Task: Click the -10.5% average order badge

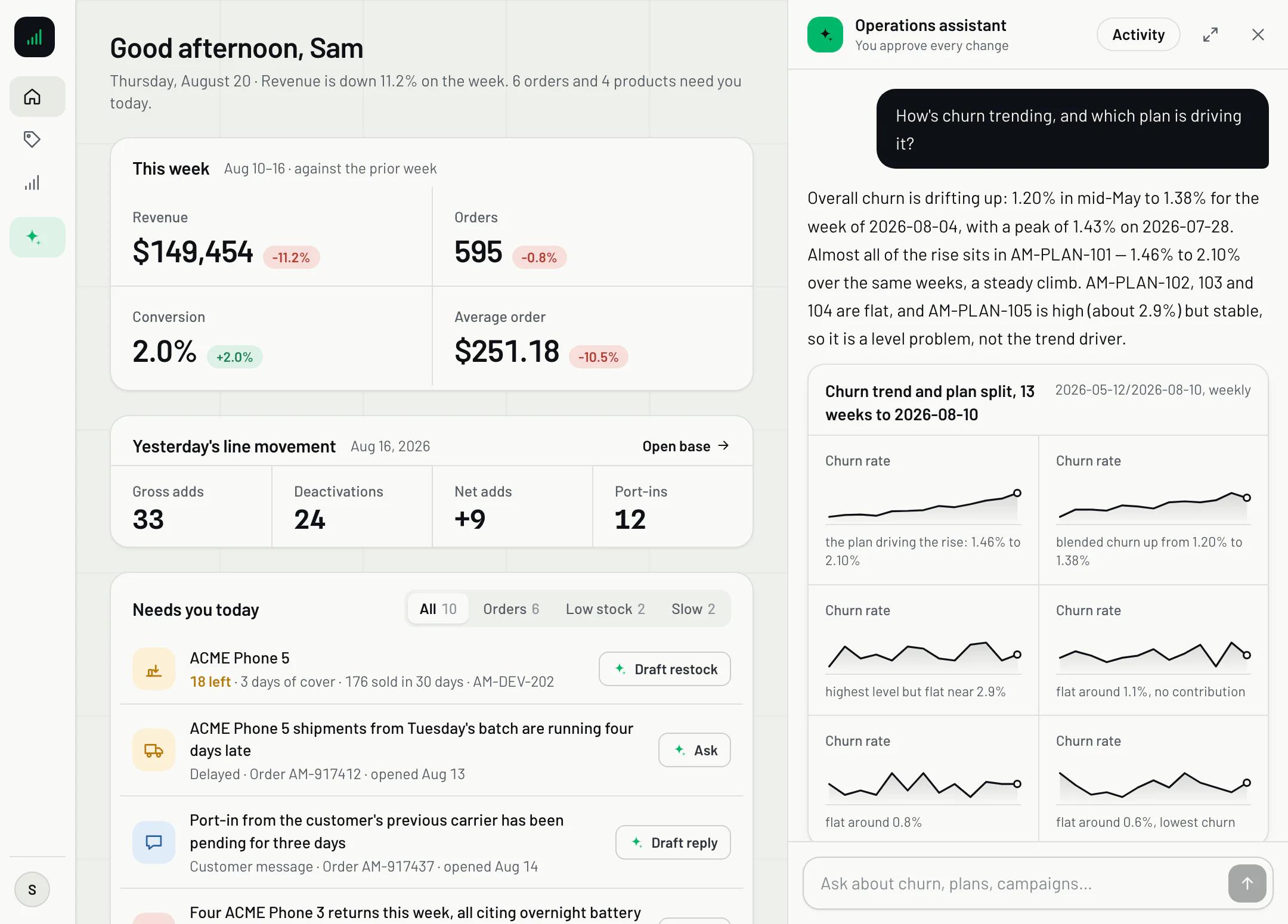Action: click(x=598, y=357)
